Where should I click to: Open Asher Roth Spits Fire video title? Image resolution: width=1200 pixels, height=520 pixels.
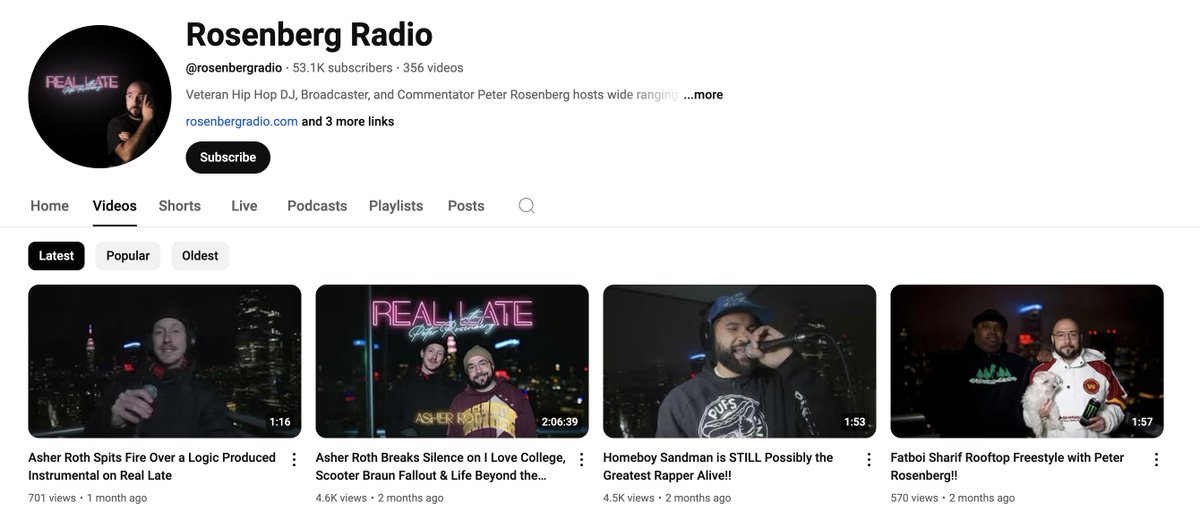[x=152, y=466]
